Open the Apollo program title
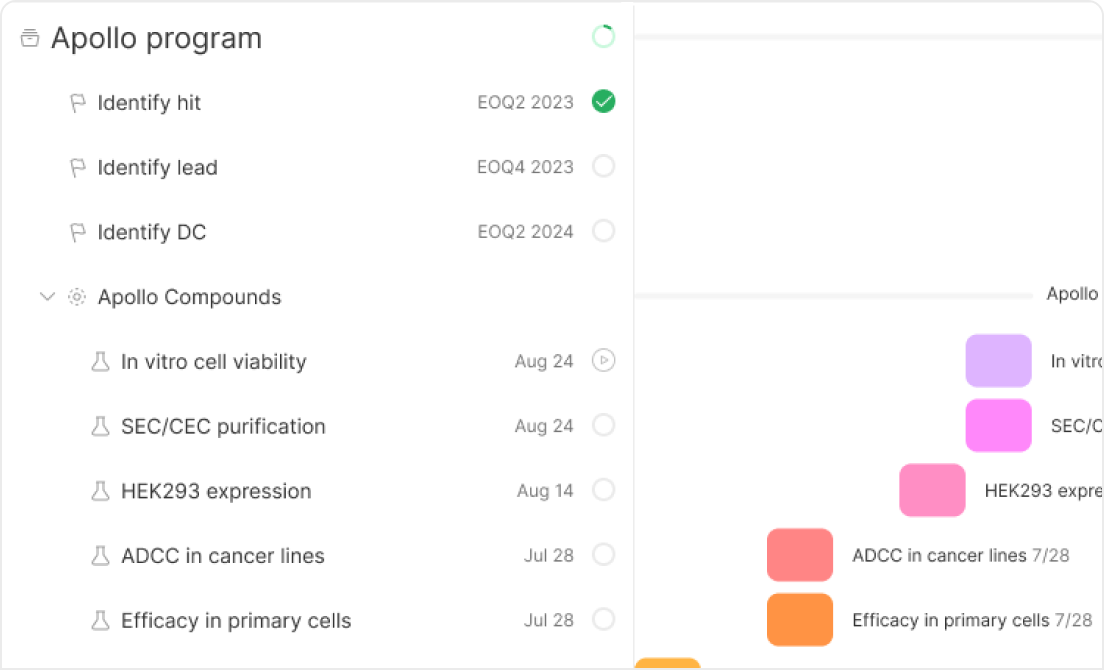This screenshot has height=670, width=1104. coord(156,38)
